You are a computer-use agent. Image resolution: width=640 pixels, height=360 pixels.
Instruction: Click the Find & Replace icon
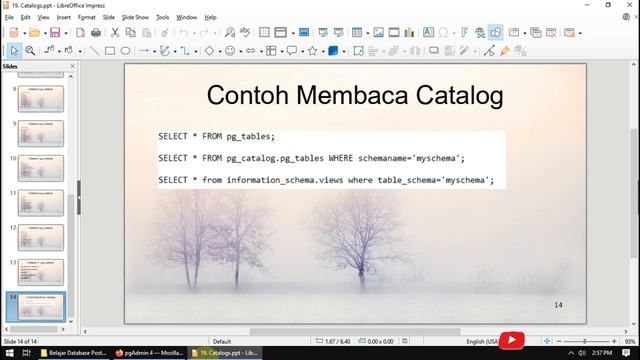pos(230,33)
